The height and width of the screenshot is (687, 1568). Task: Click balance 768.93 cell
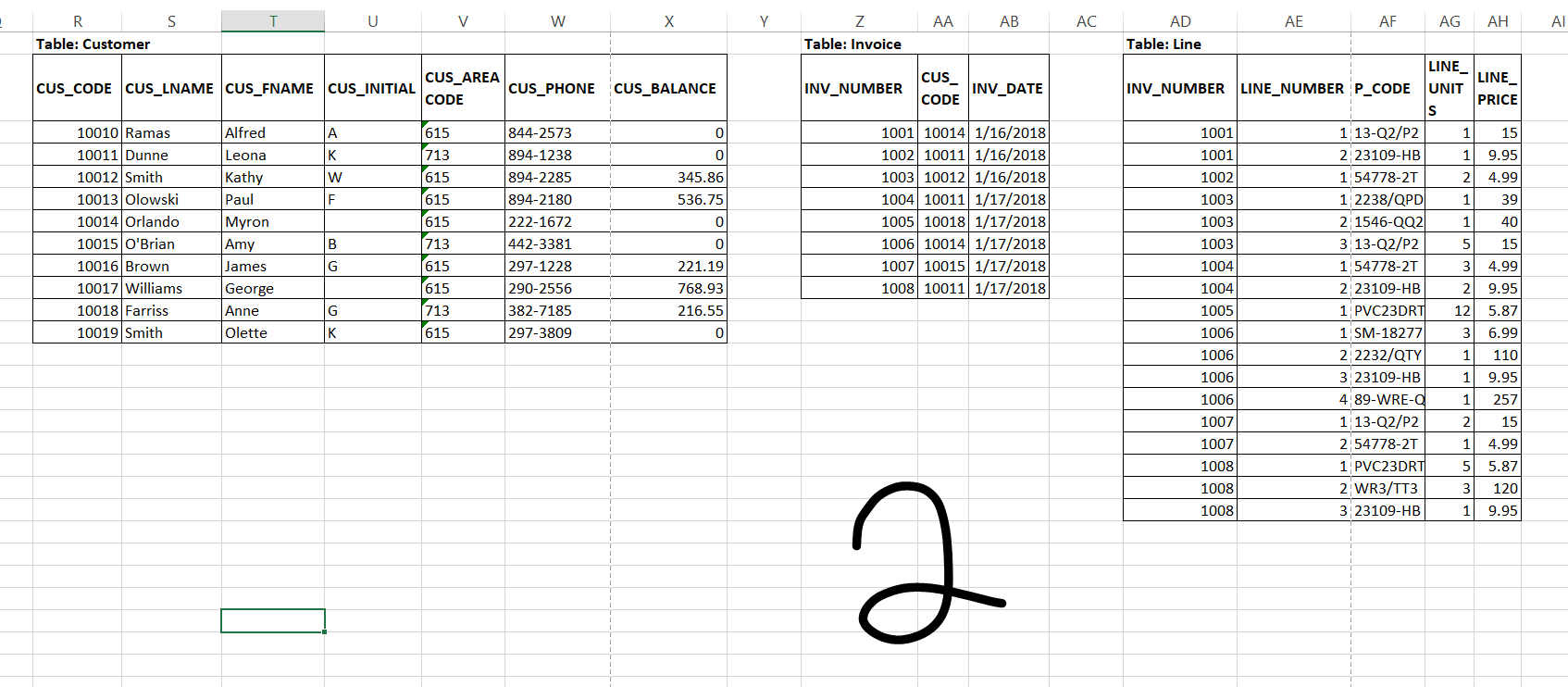668,288
